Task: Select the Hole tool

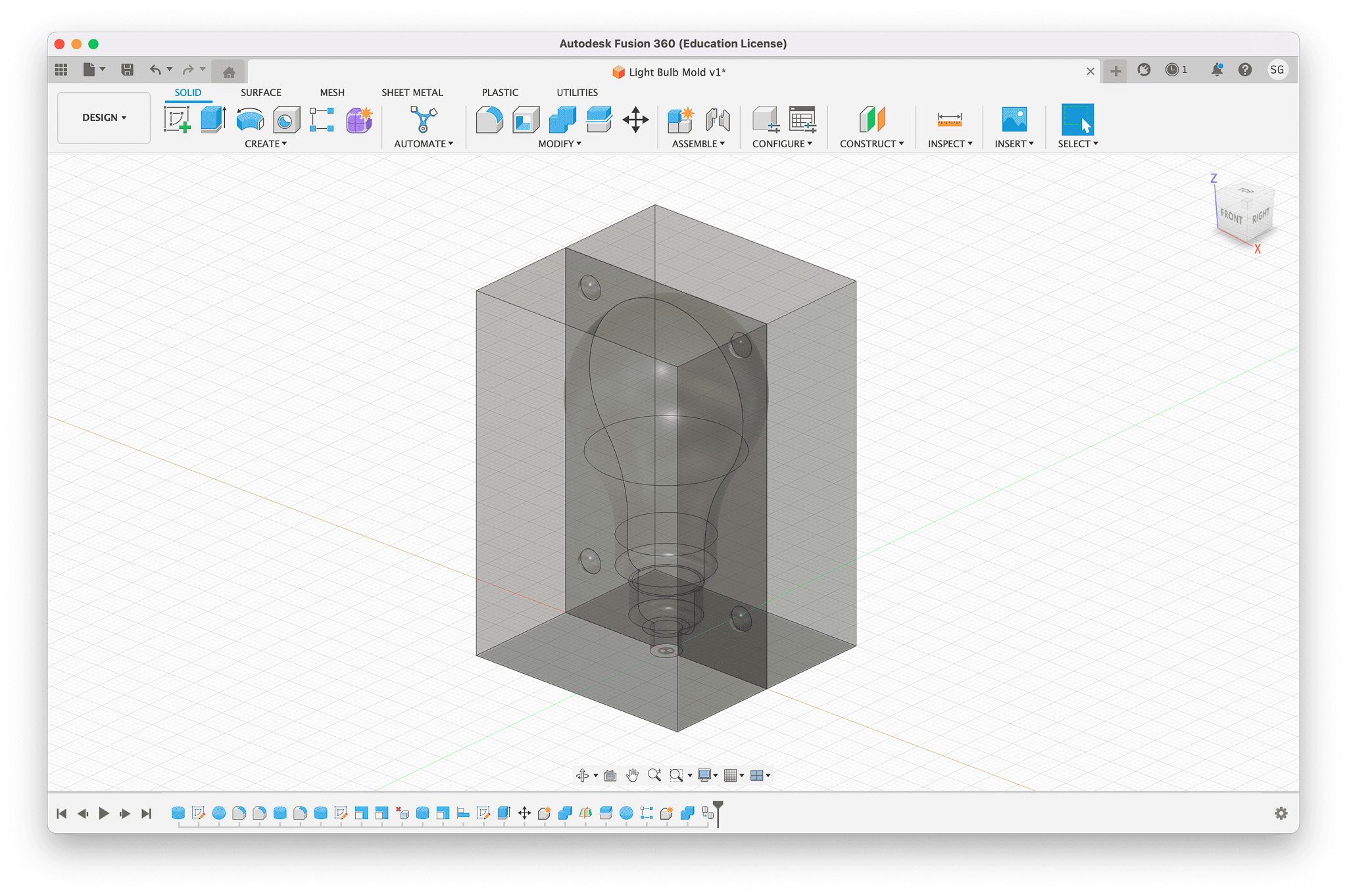Action: [x=286, y=120]
